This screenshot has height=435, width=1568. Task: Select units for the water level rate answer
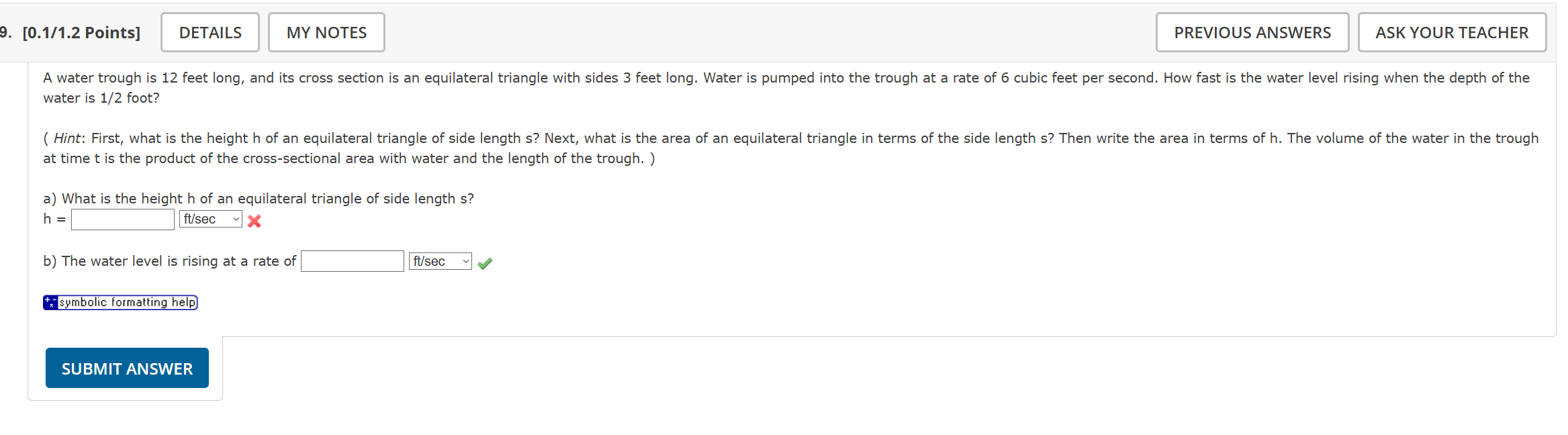pyautogui.click(x=440, y=261)
